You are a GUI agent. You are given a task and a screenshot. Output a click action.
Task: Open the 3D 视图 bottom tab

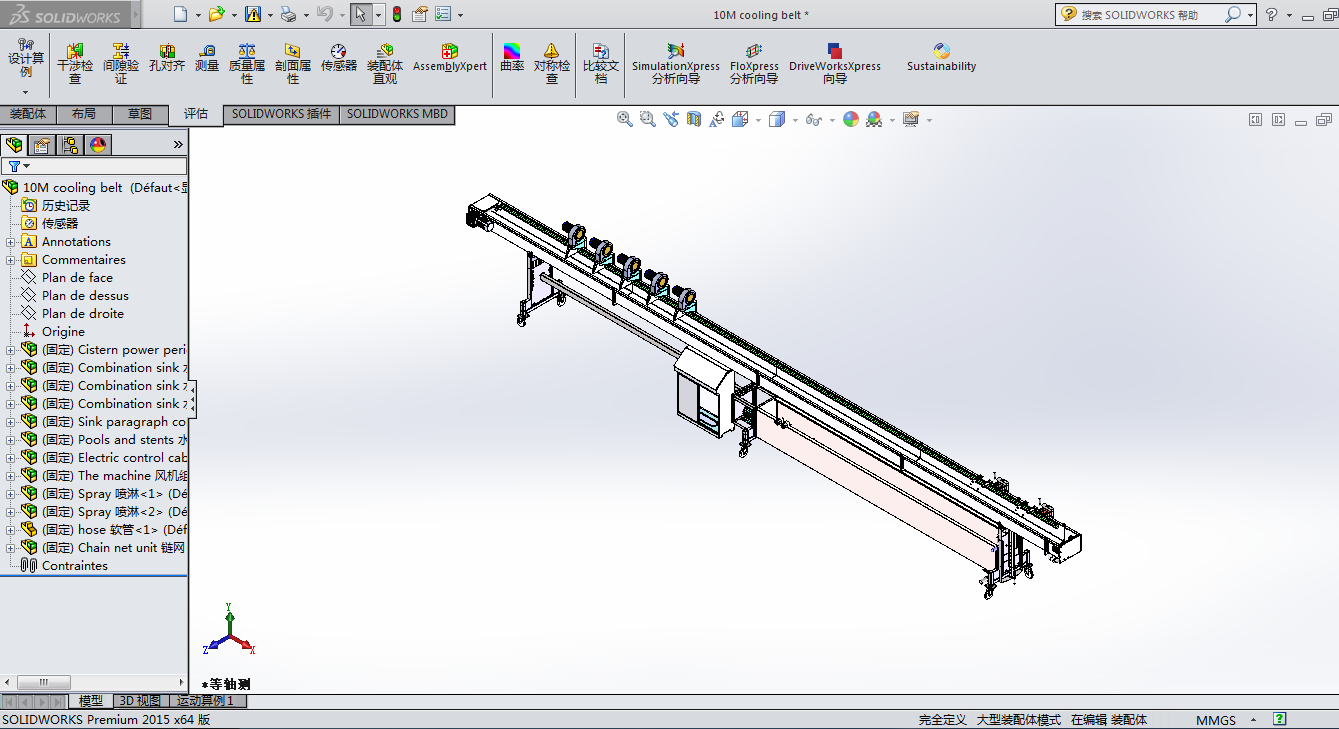click(139, 701)
